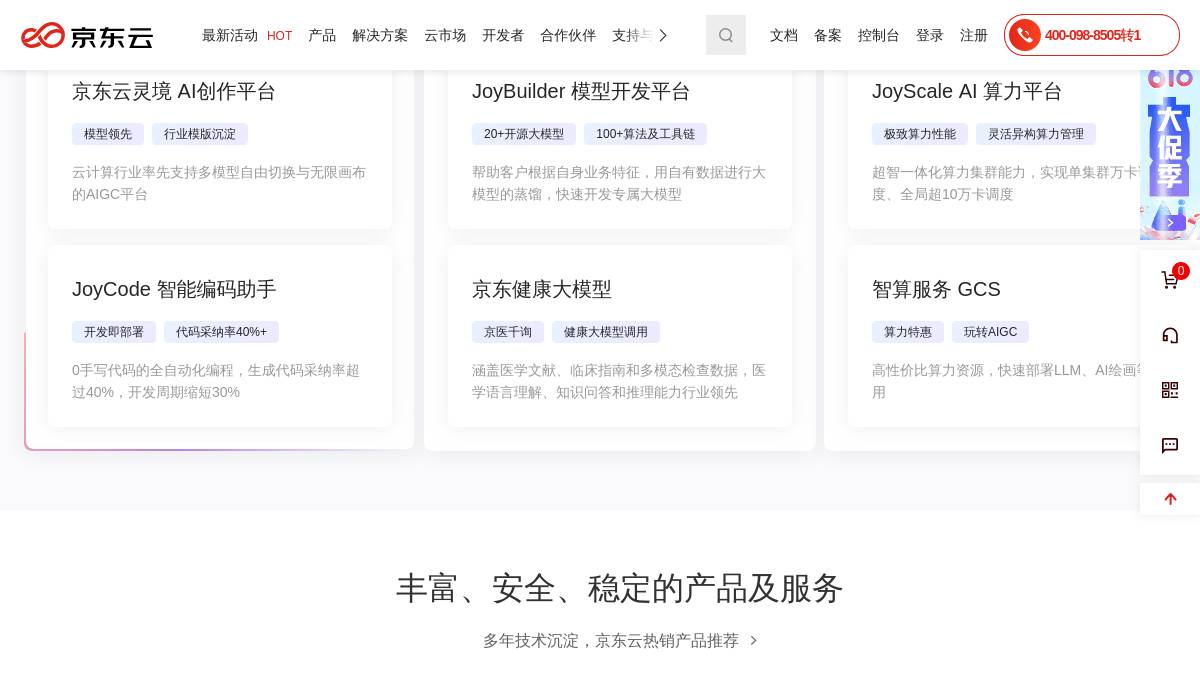Click the back-to-top arrow icon

(x=1170, y=499)
